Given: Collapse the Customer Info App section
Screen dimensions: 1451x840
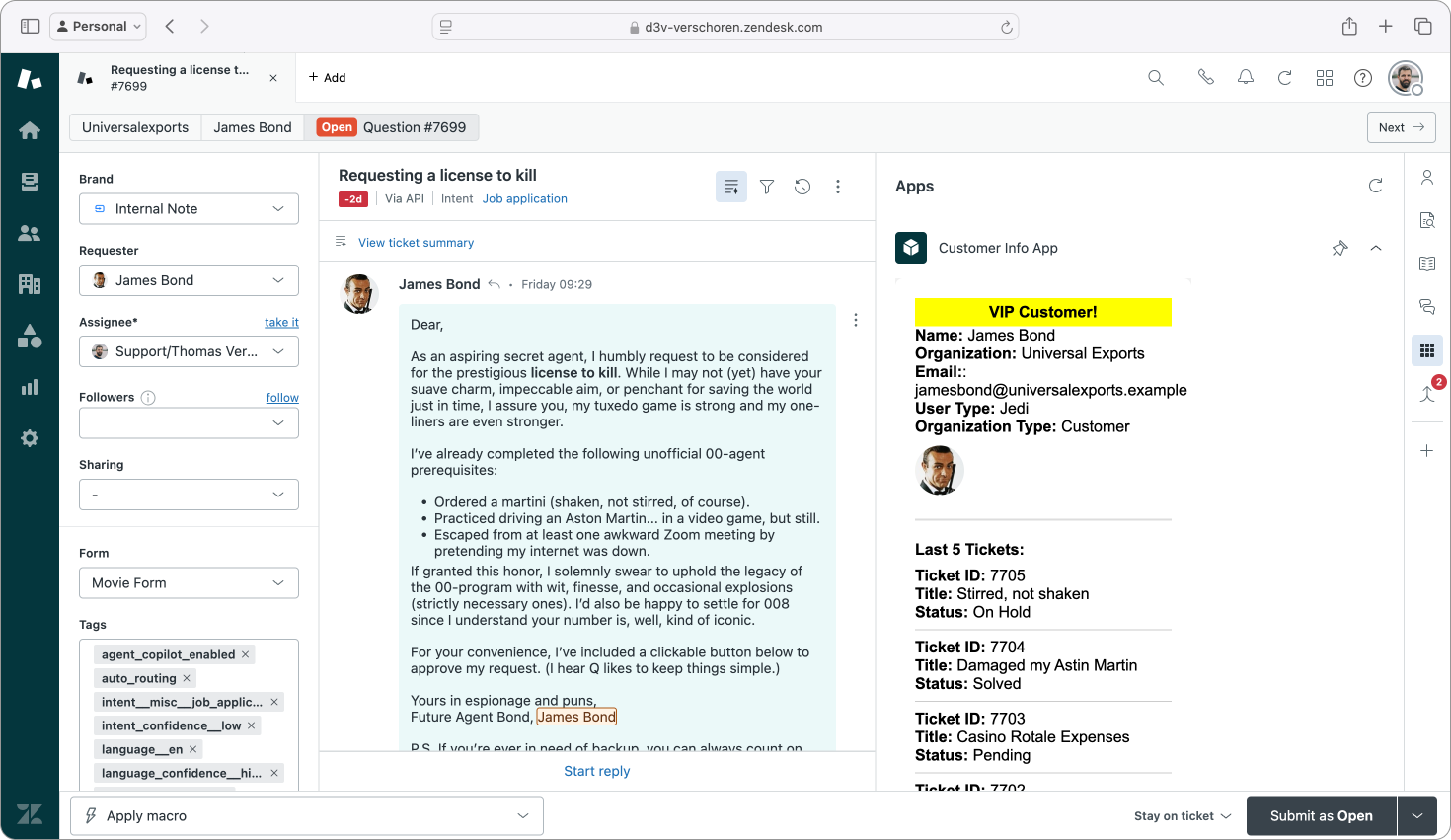Looking at the screenshot, I should (x=1376, y=249).
